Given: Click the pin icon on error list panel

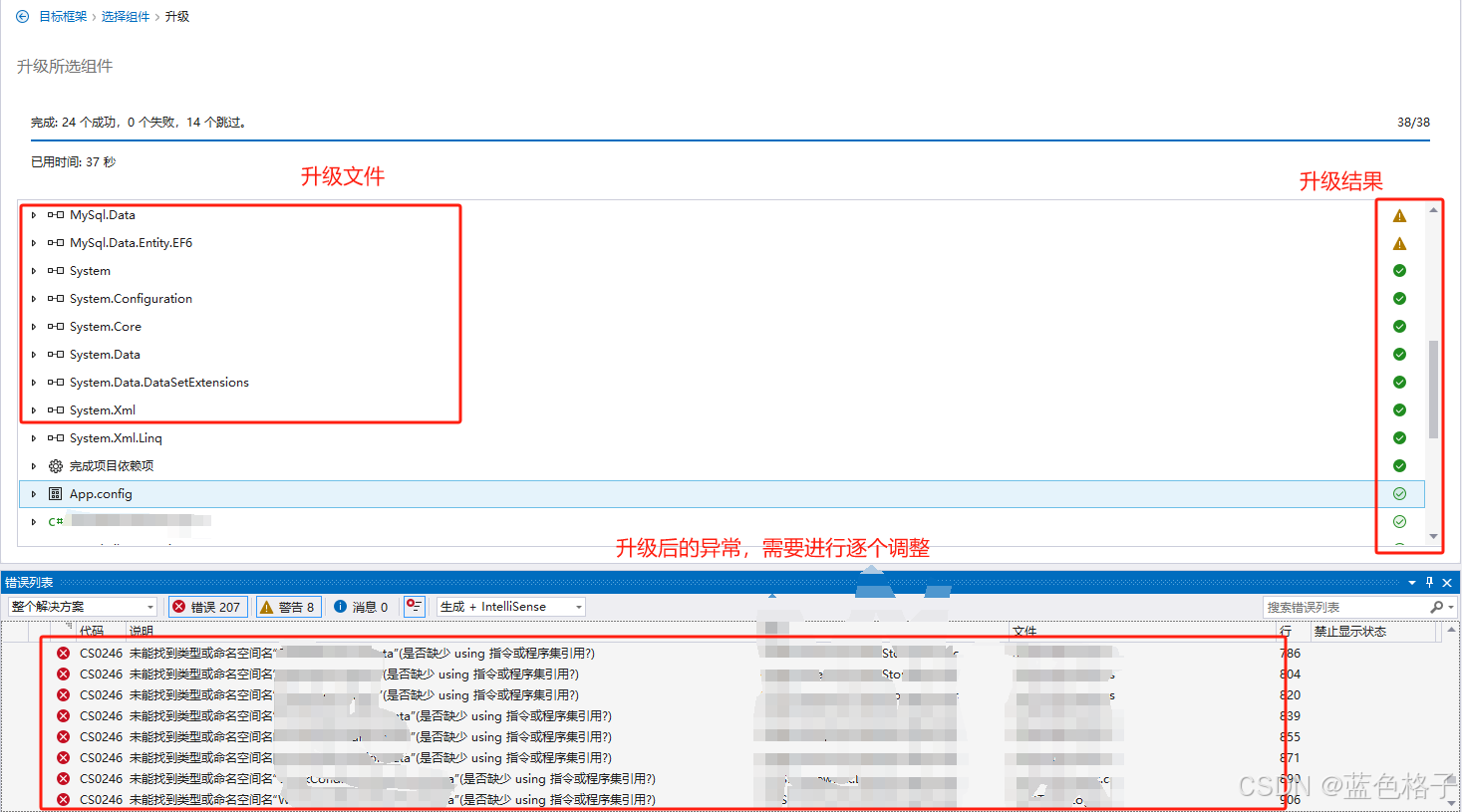Looking at the screenshot, I should (x=1429, y=583).
